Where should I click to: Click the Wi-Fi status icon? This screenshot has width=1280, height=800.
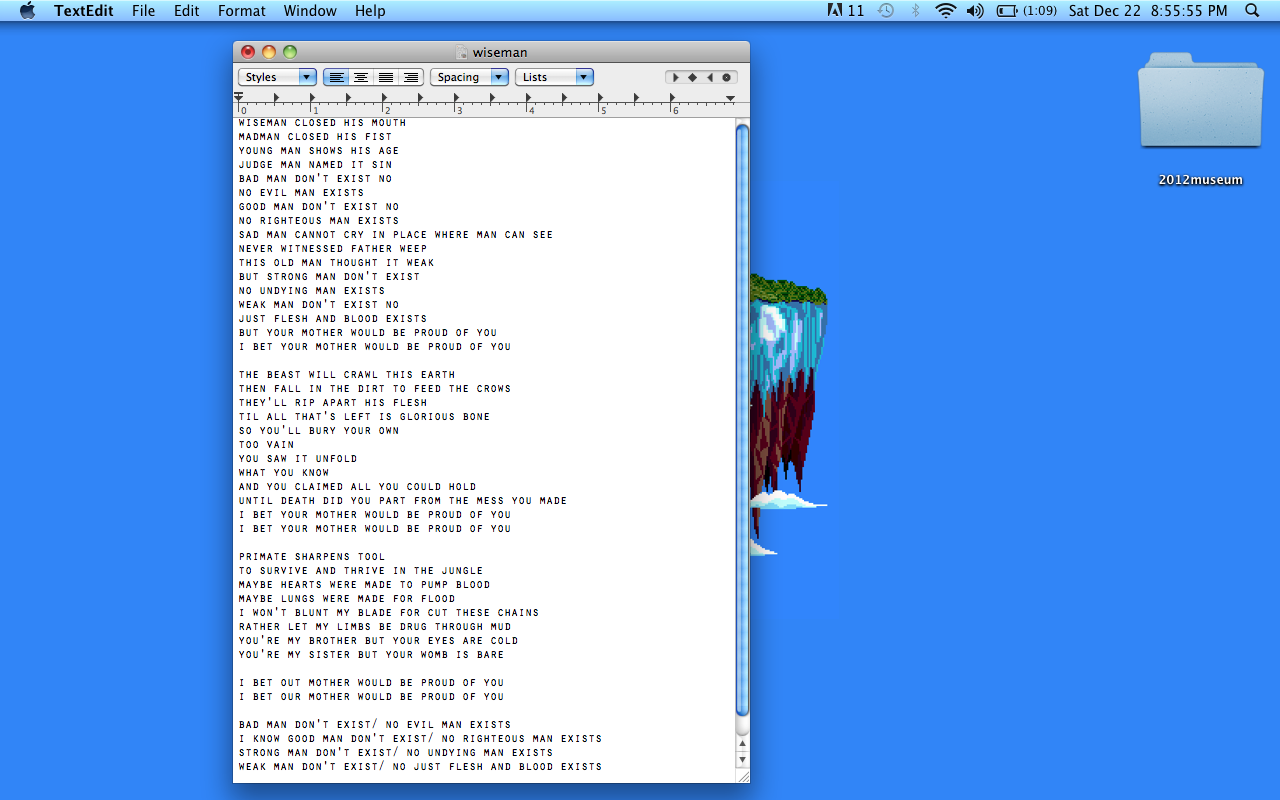pos(945,11)
